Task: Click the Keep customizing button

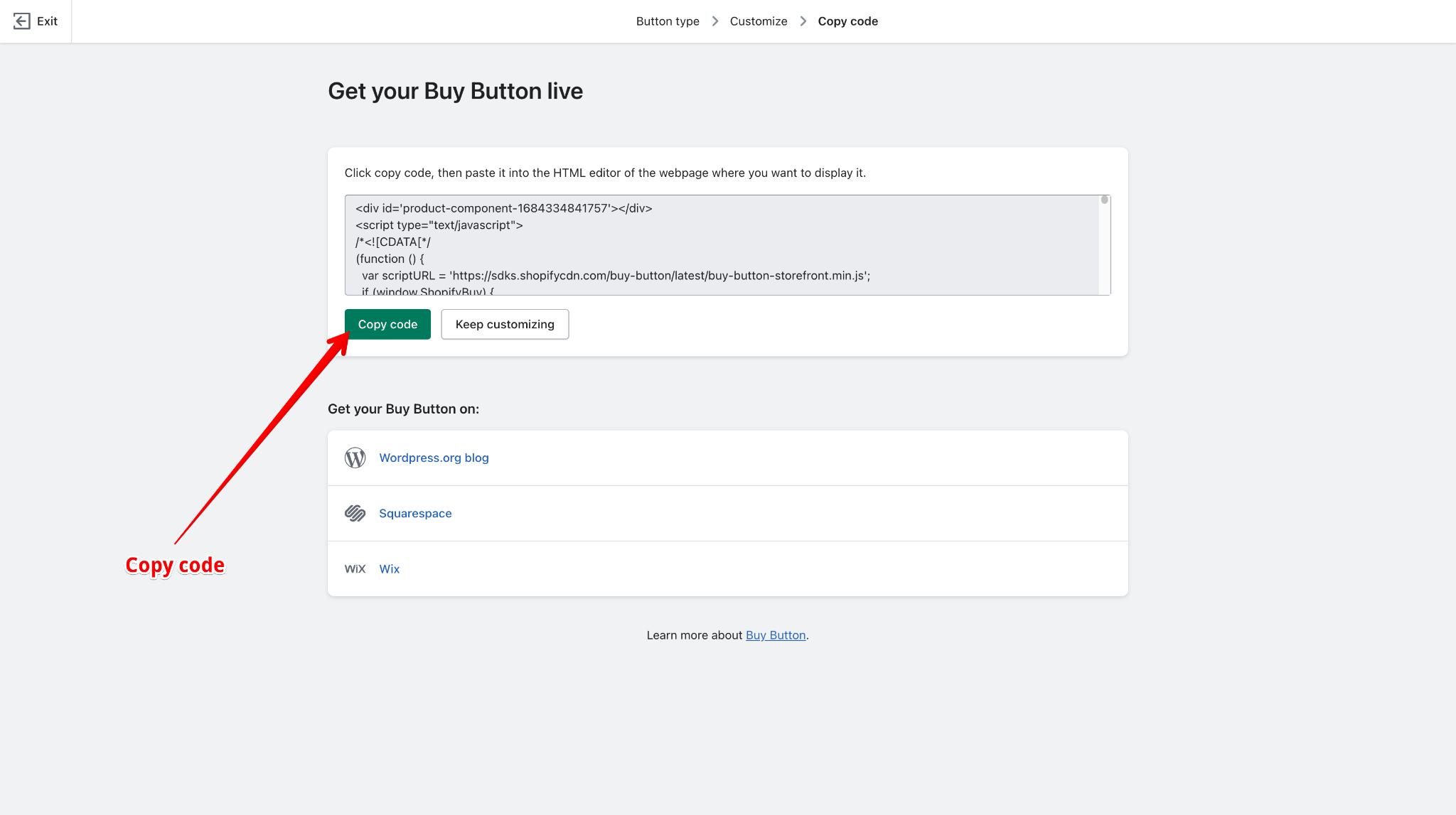Action: pyautogui.click(x=505, y=324)
